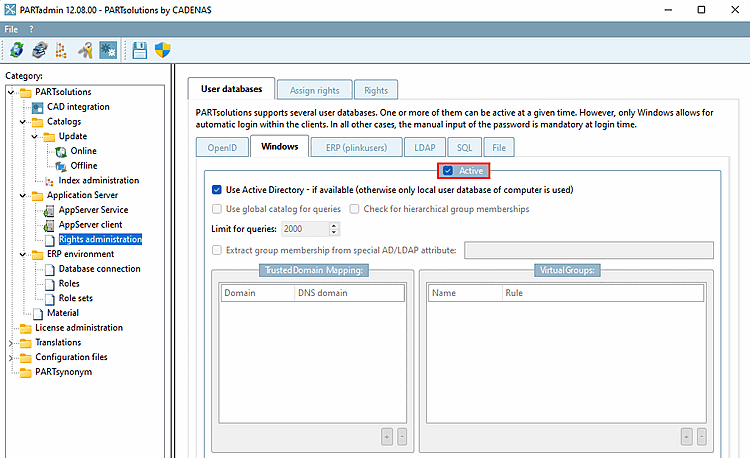
Task: Collapse the Update tree node
Action: pos(34,137)
